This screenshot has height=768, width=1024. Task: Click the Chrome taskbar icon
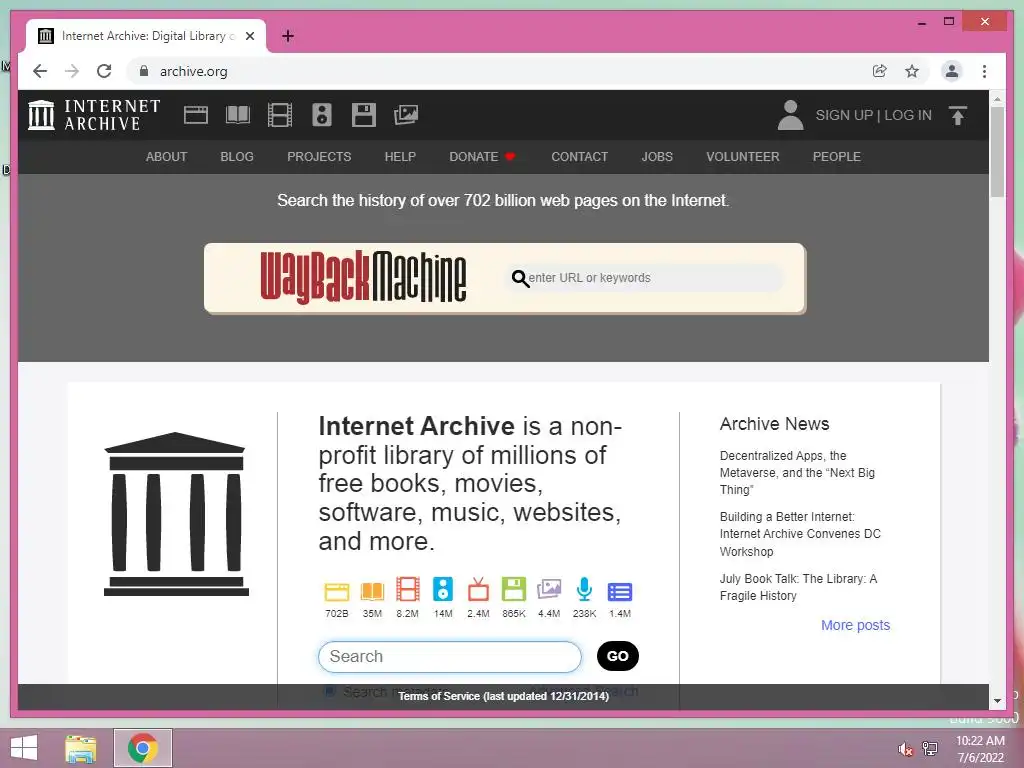[x=142, y=748]
